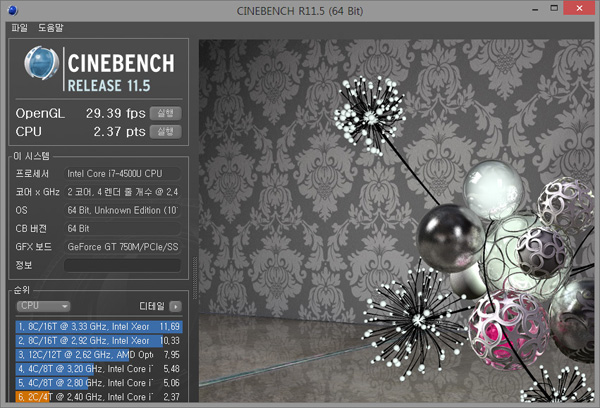Viewport: 600px width, 408px height.
Task: Select the GFX board field GeForce GT 750M
Action: (x=123, y=246)
